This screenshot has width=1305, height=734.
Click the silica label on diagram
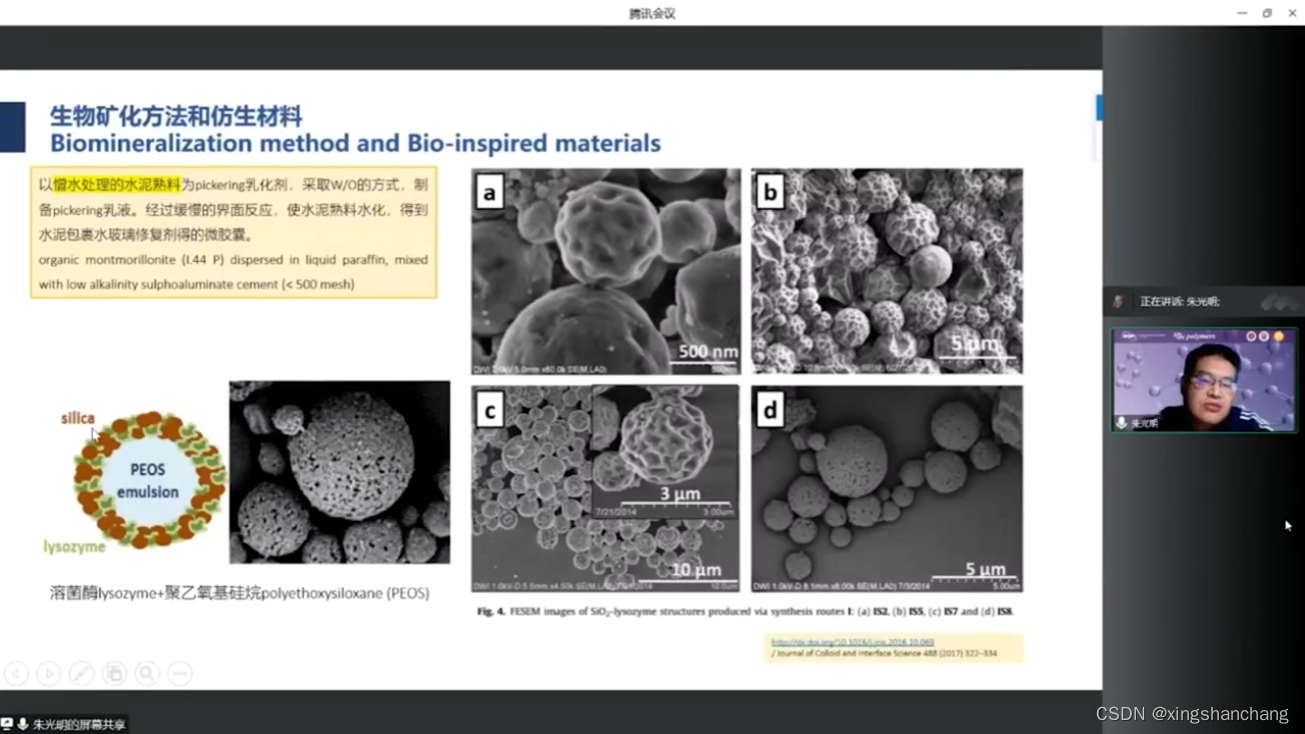[x=77, y=418]
